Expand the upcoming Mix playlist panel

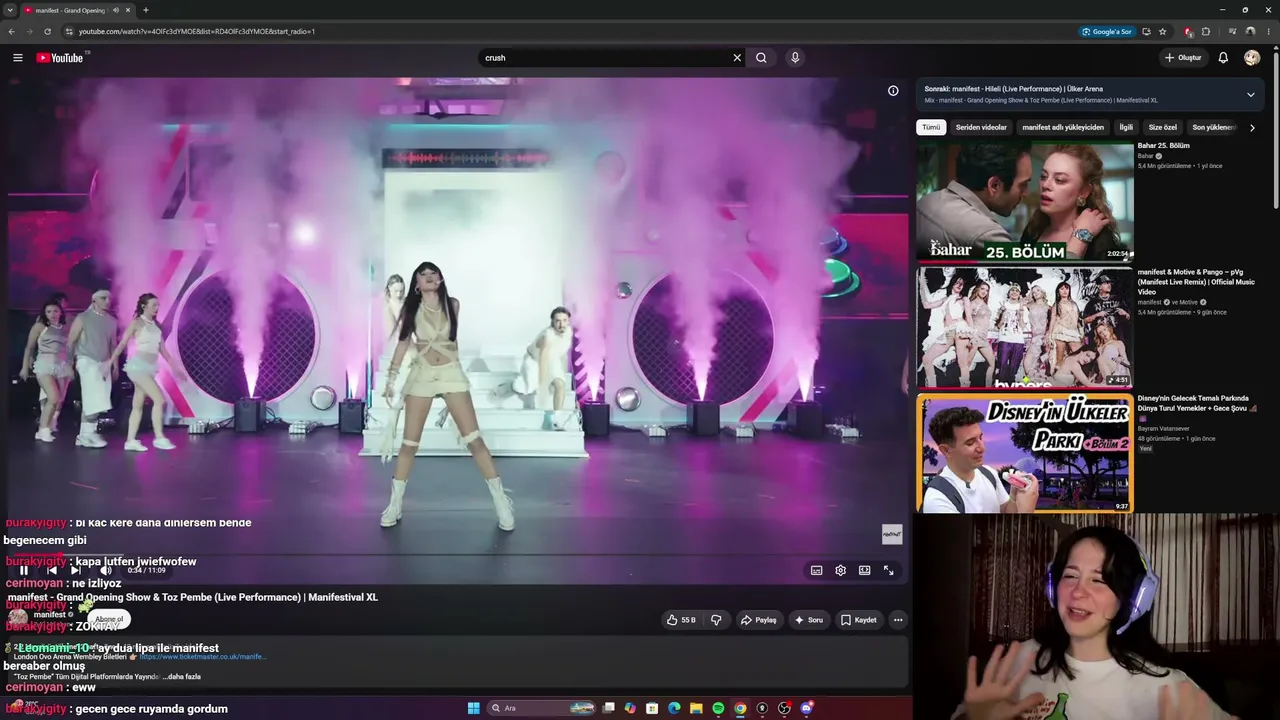[1250, 95]
